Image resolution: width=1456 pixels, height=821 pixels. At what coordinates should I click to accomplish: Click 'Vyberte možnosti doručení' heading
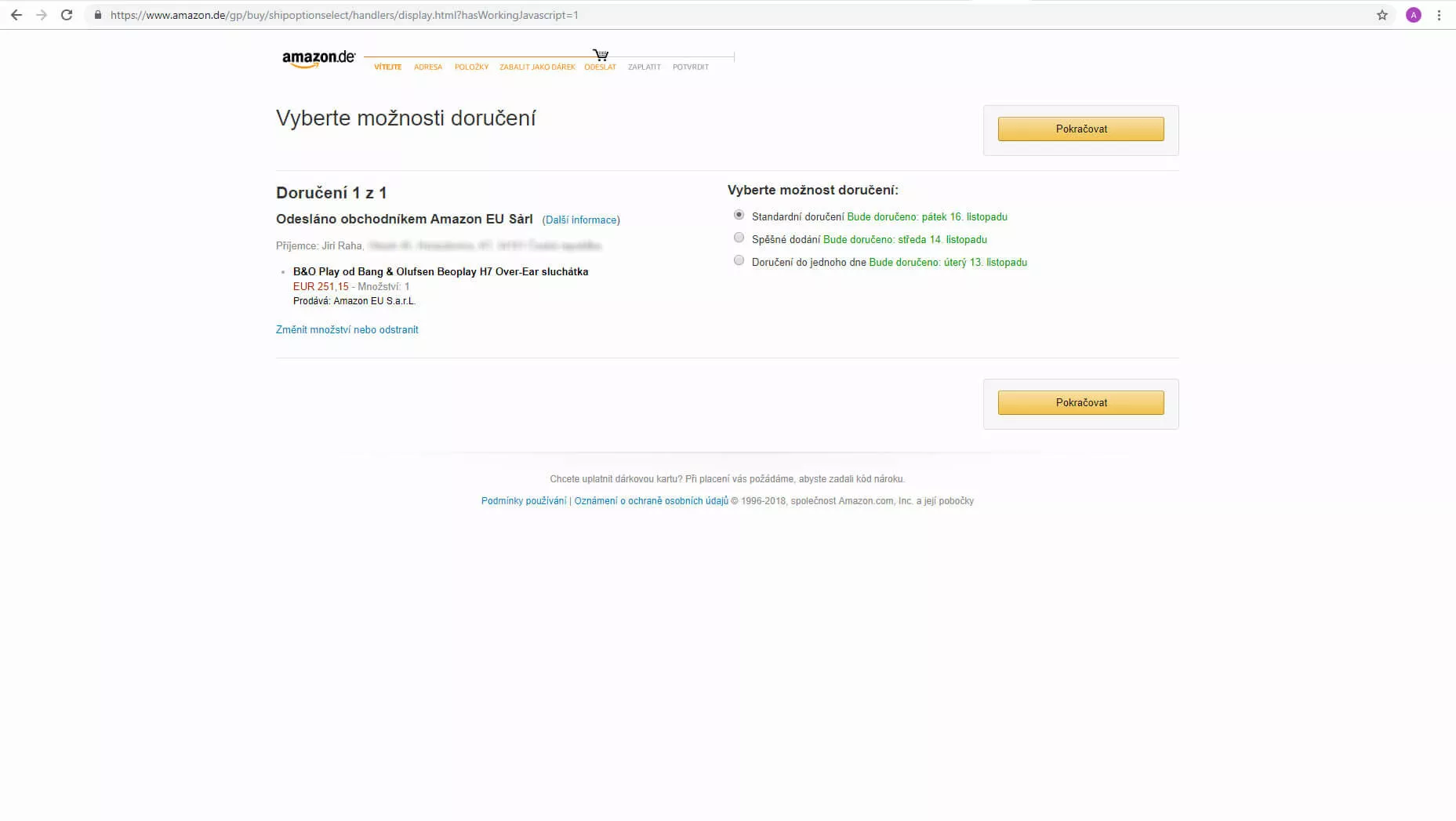point(405,118)
